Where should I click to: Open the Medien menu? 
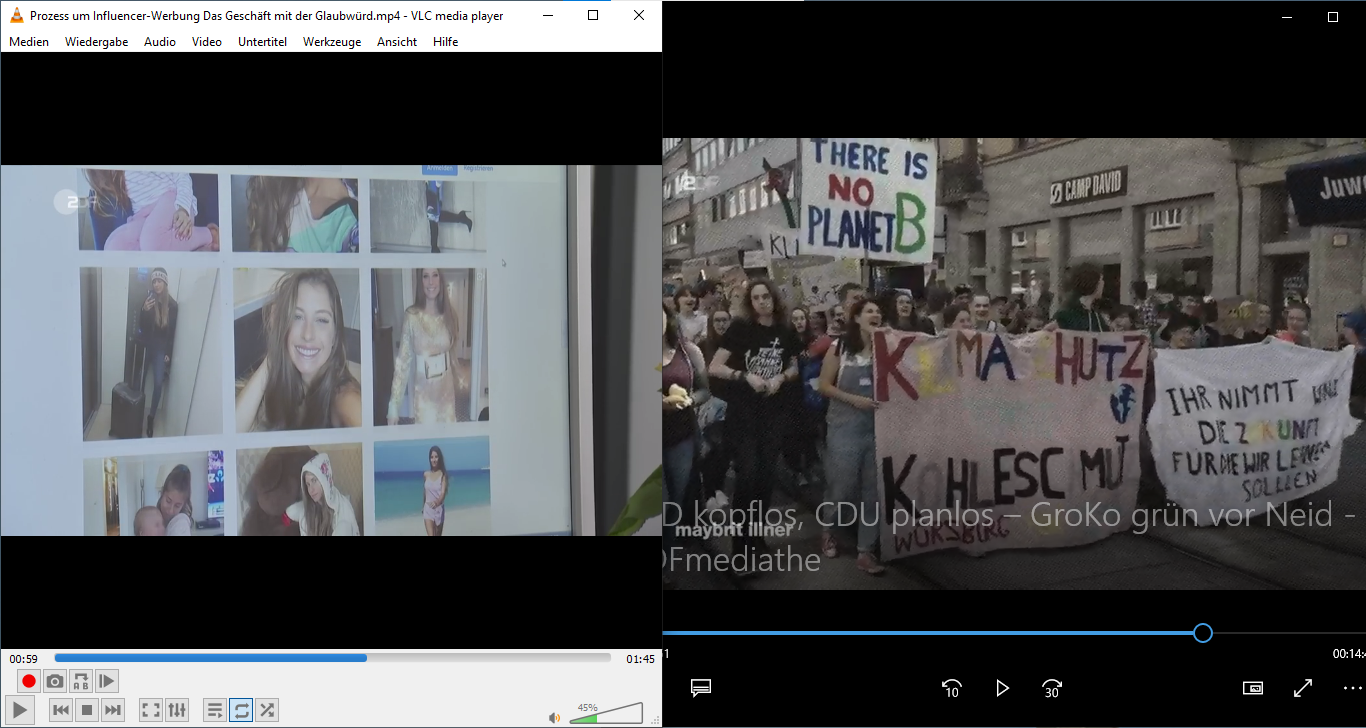point(29,42)
